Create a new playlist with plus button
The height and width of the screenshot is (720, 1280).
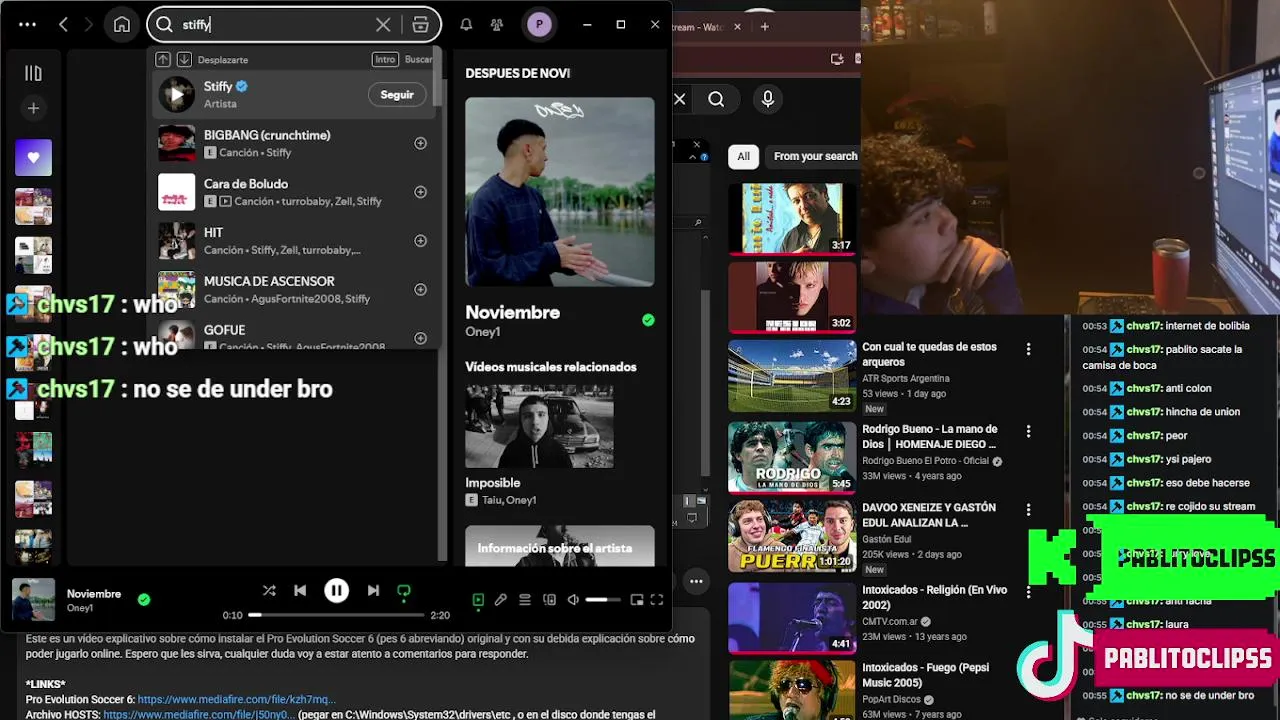pos(33,108)
